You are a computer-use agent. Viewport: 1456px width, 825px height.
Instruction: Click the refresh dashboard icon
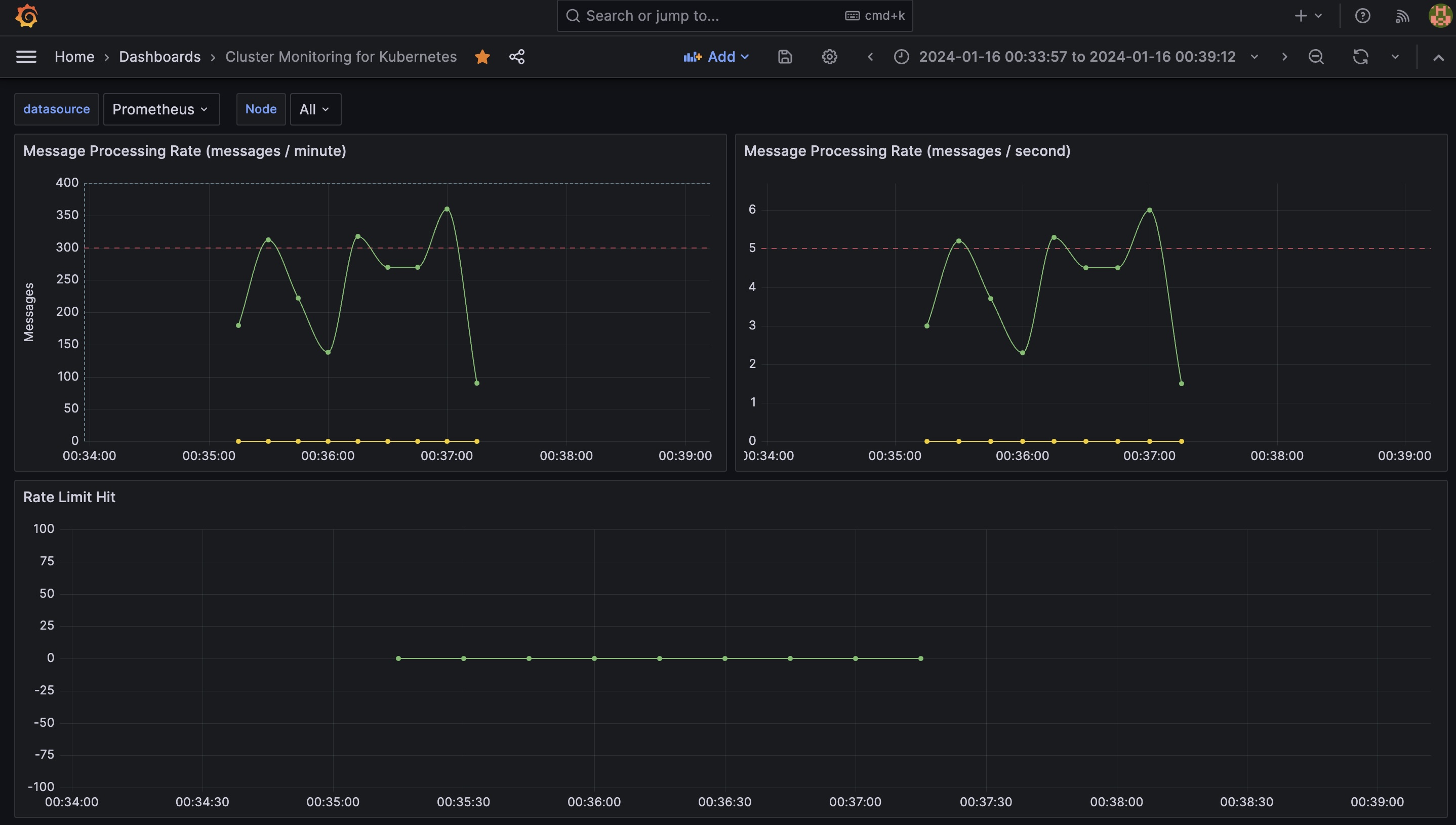[x=1360, y=57]
